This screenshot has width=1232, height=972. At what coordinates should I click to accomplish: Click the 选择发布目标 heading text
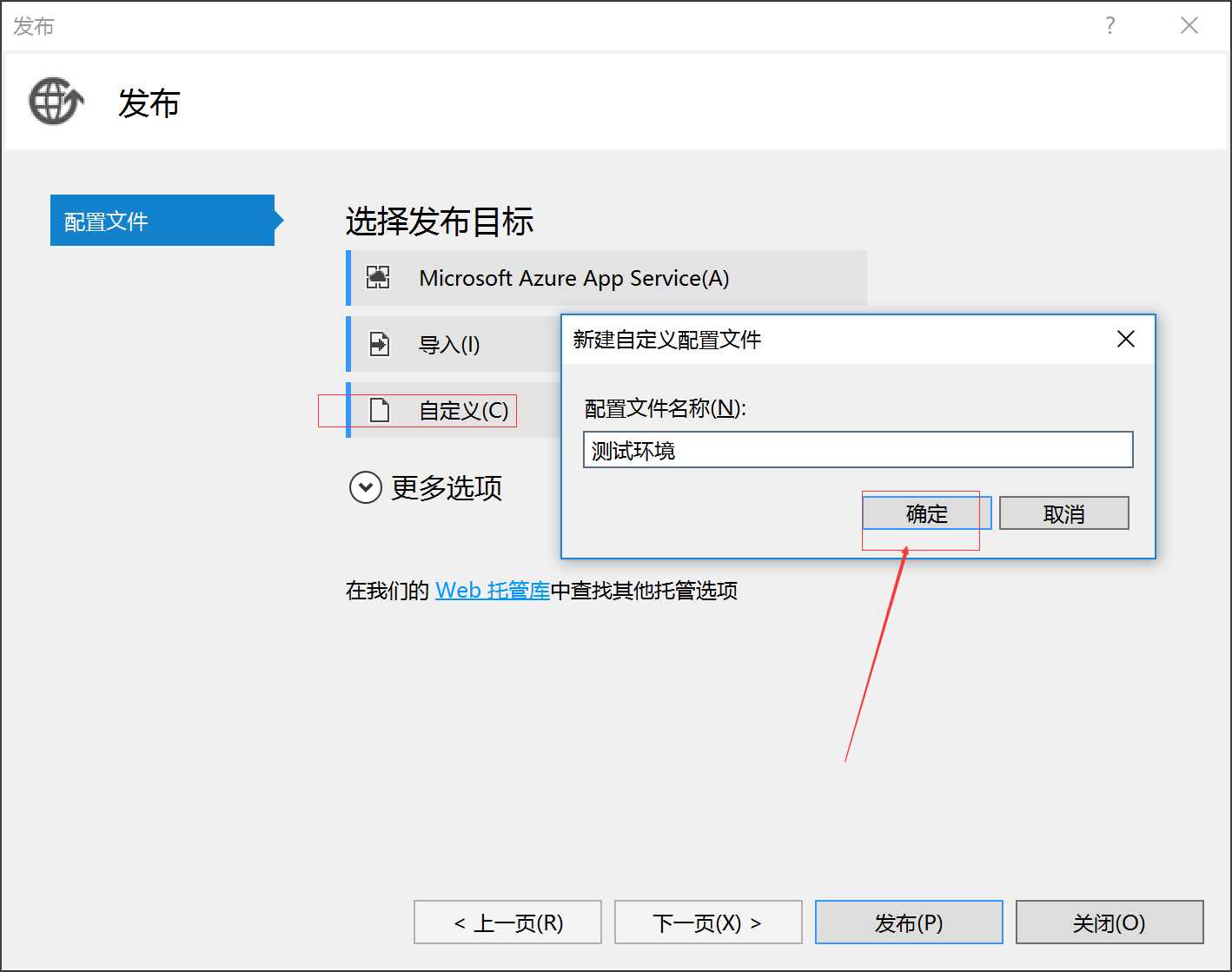440,222
